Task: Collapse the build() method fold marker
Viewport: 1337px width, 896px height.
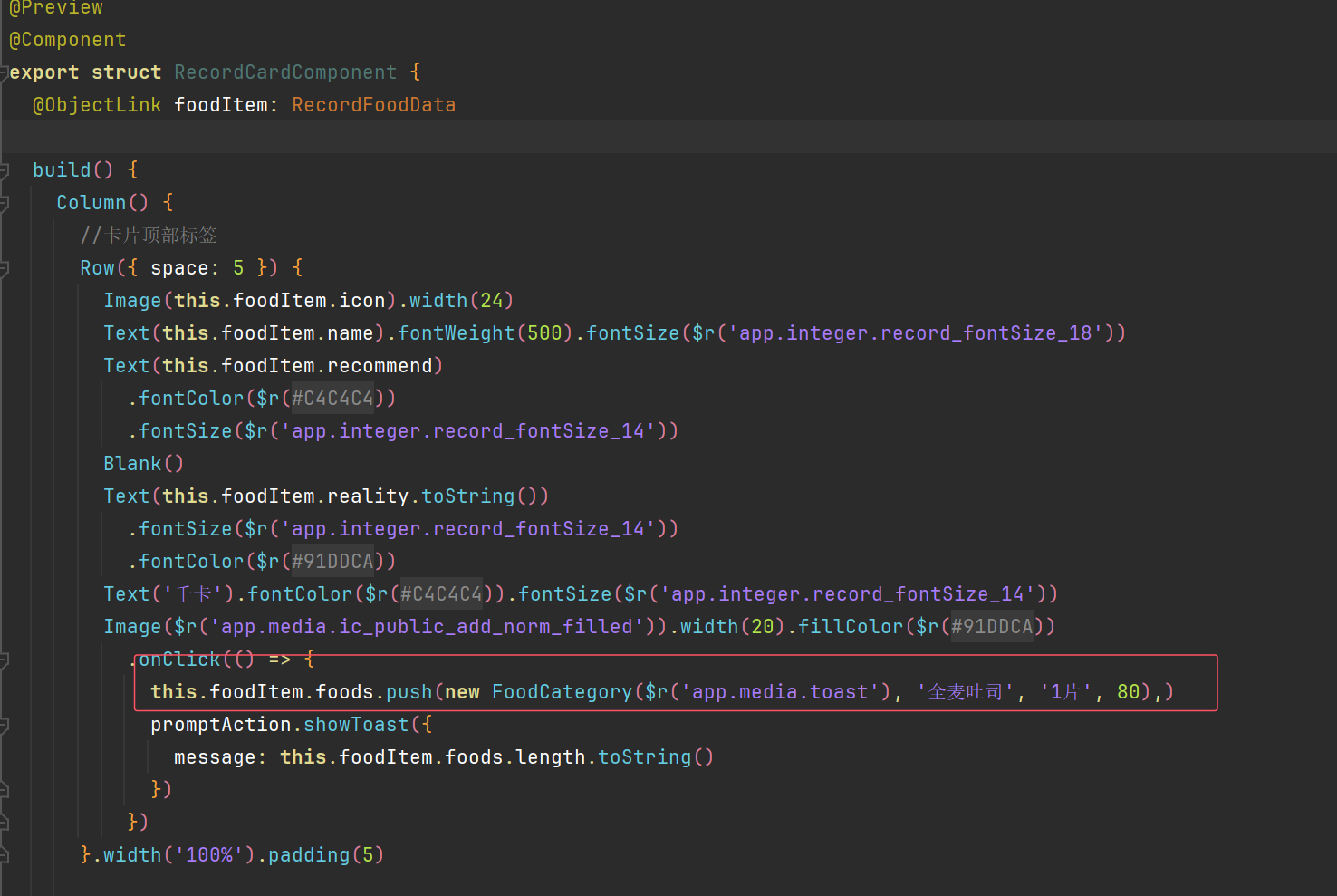Action: coord(4,170)
